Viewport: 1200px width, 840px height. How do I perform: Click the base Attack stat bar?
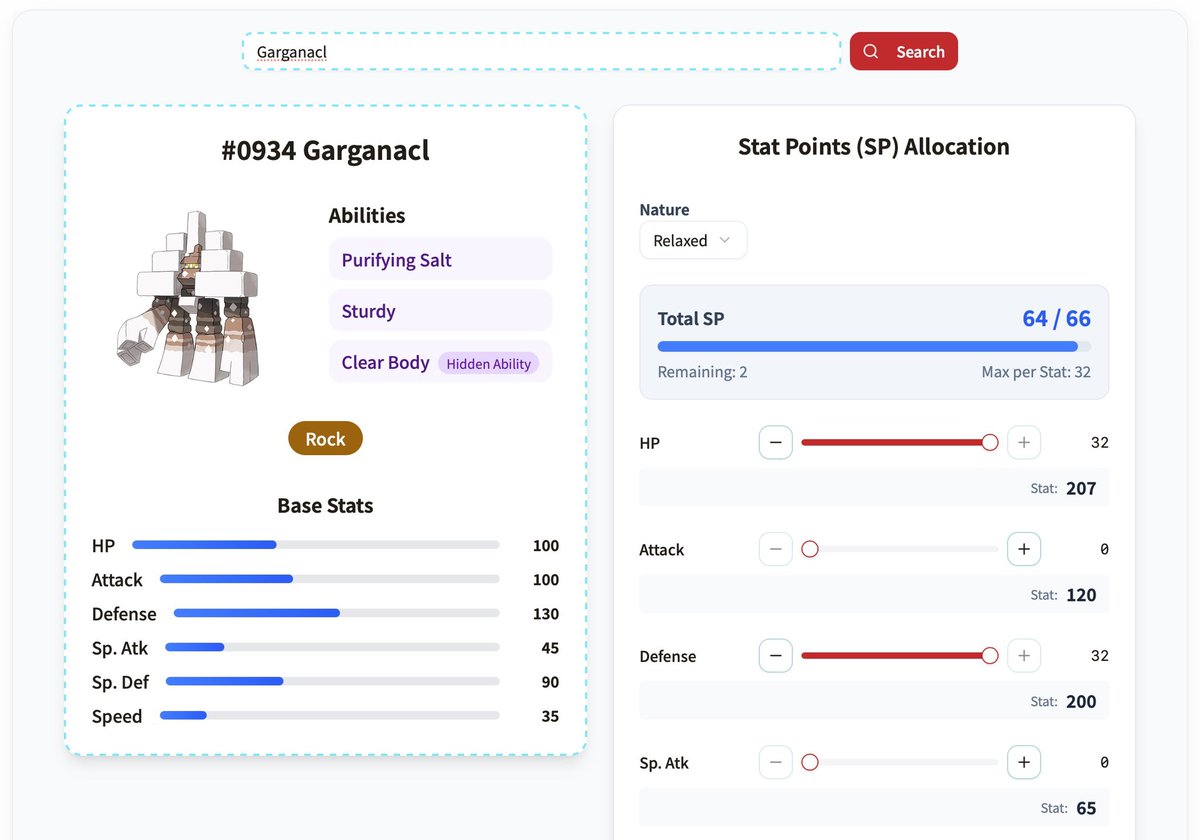point(330,579)
